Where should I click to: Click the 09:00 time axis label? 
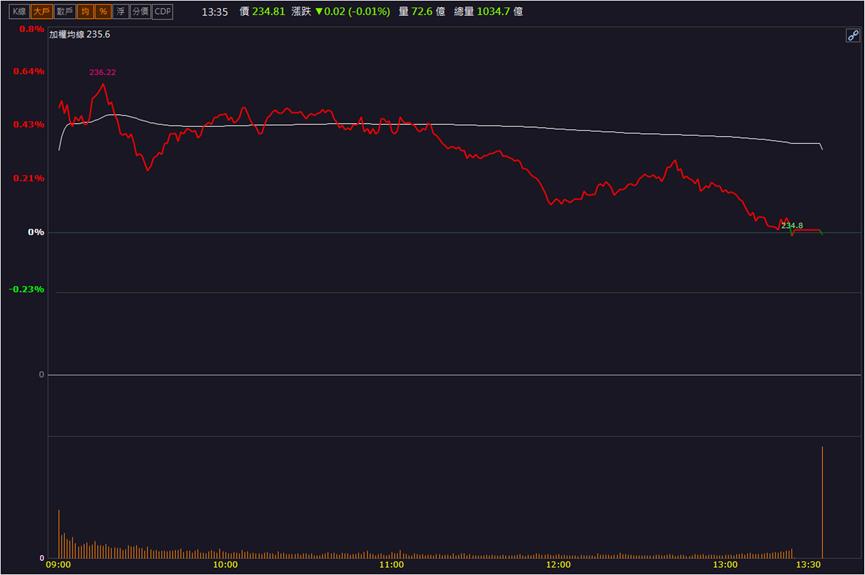pos(58,565)
